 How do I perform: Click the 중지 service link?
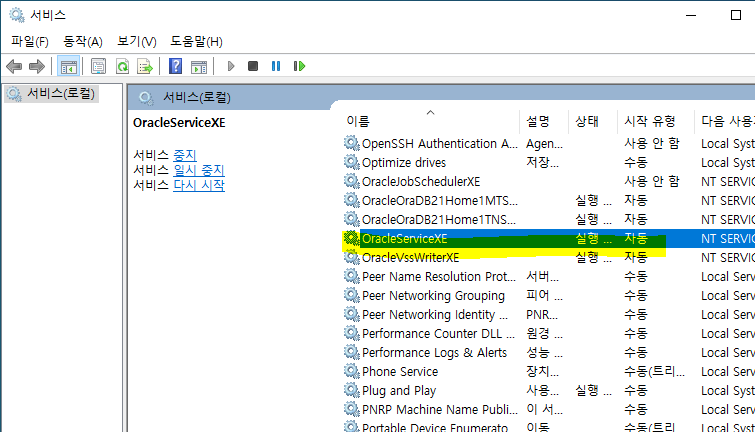(x=185, y=155)
